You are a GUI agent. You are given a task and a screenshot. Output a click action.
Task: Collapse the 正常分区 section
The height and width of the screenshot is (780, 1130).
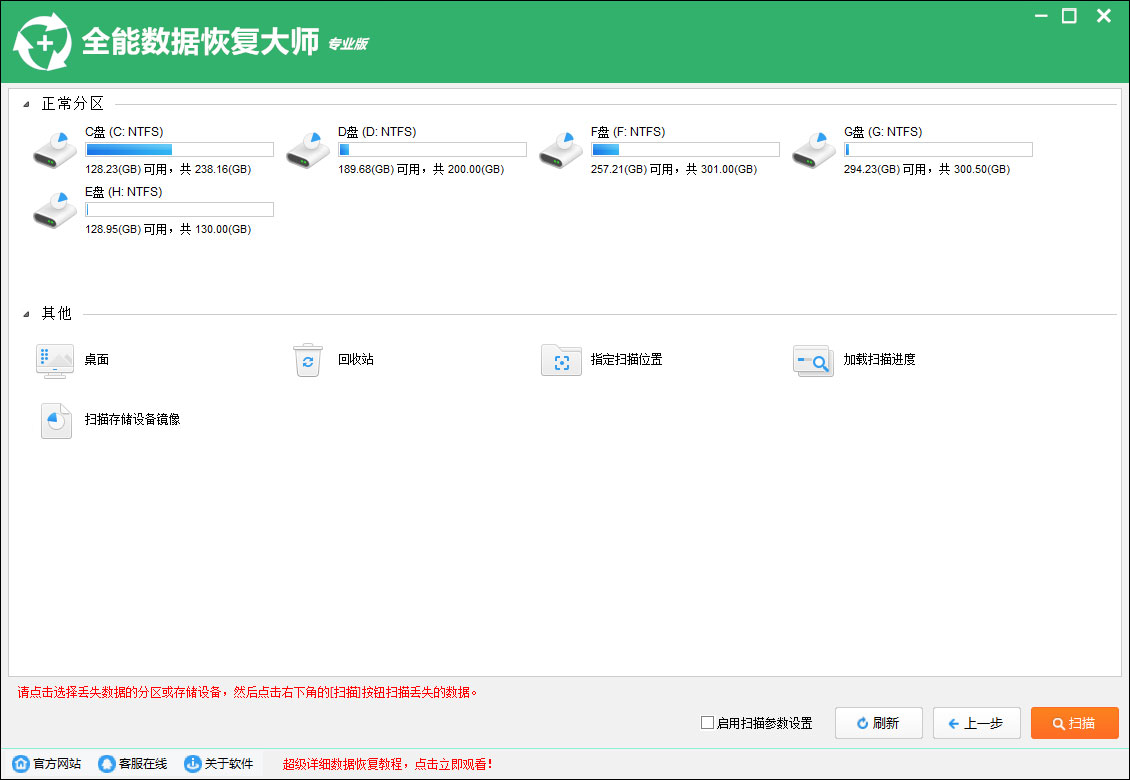click(28, 103)
